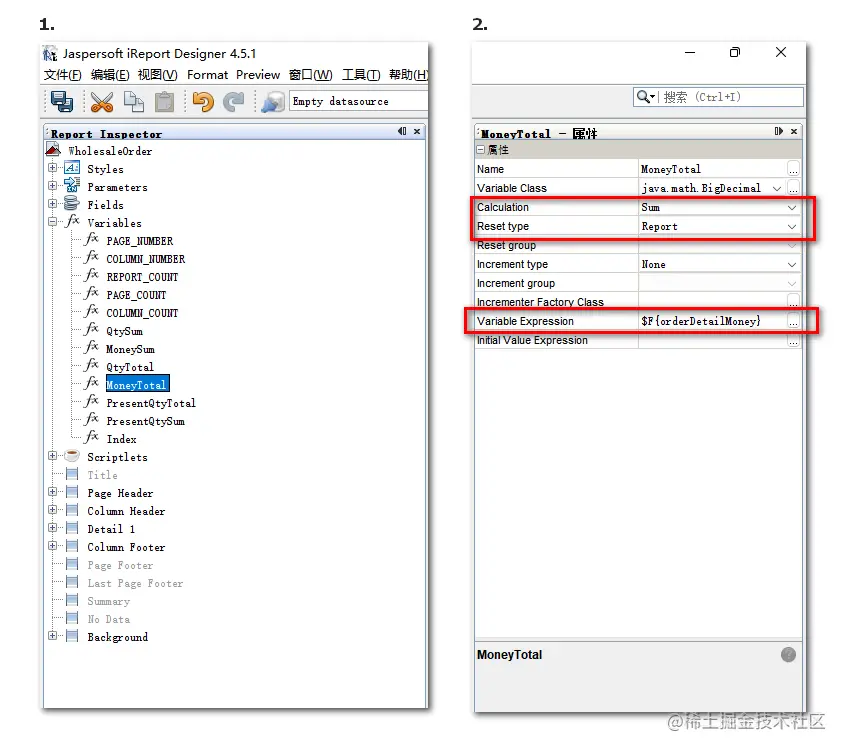Click the Parameters node icon

pyautogui.click(x=72, y=186)
